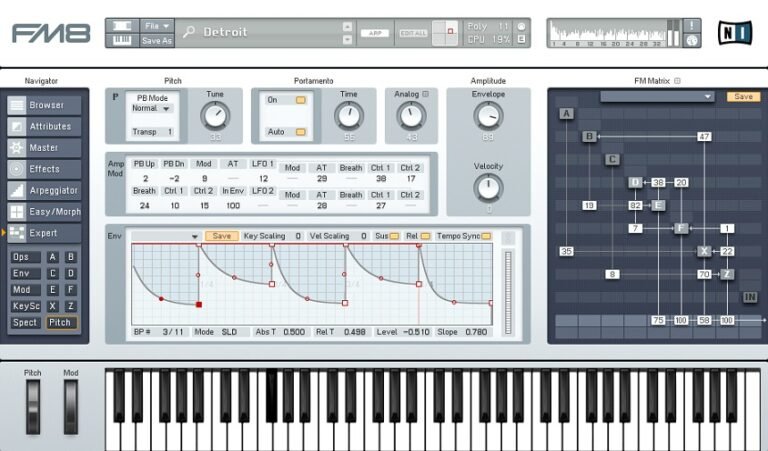Click the Transp value field
The height and width of the screenshot is (451, 768).
pos(152,132)
